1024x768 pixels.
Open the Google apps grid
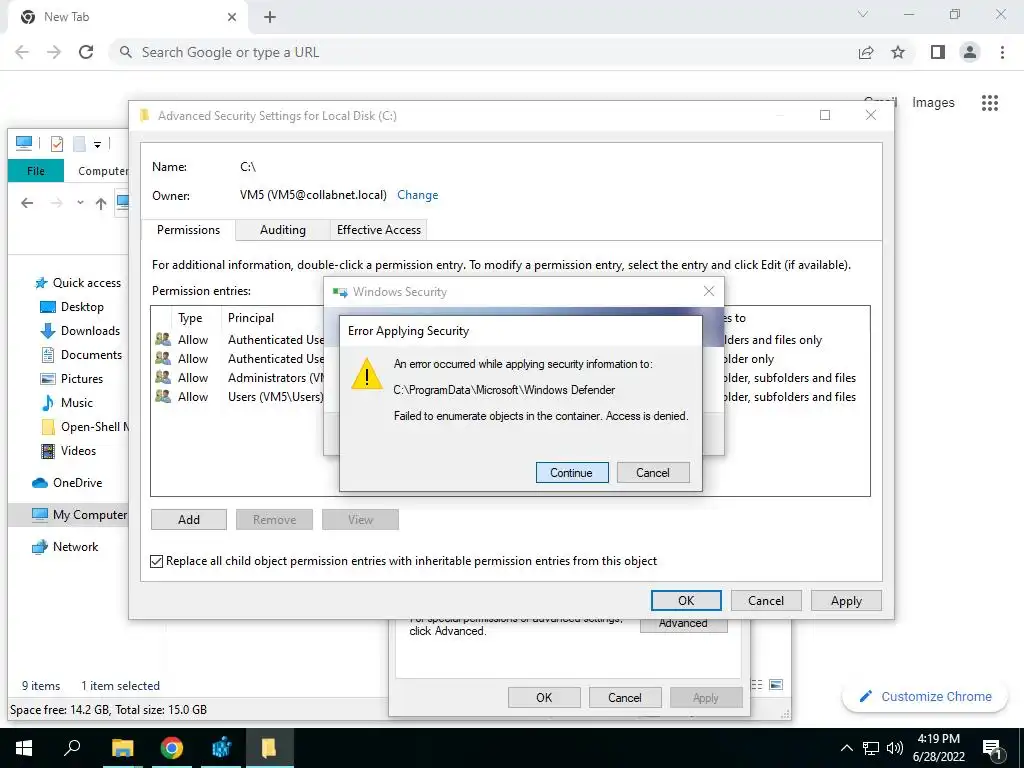[x=990, y=103]
